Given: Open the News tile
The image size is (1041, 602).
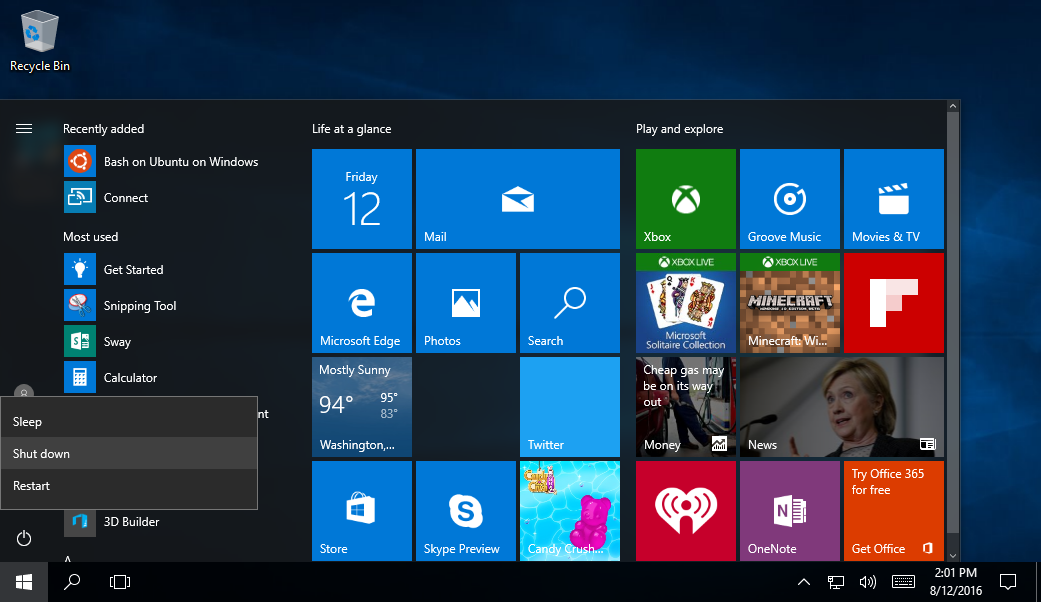Looking at the screenshot, I should pyautogui.click(x=842, y=407).
